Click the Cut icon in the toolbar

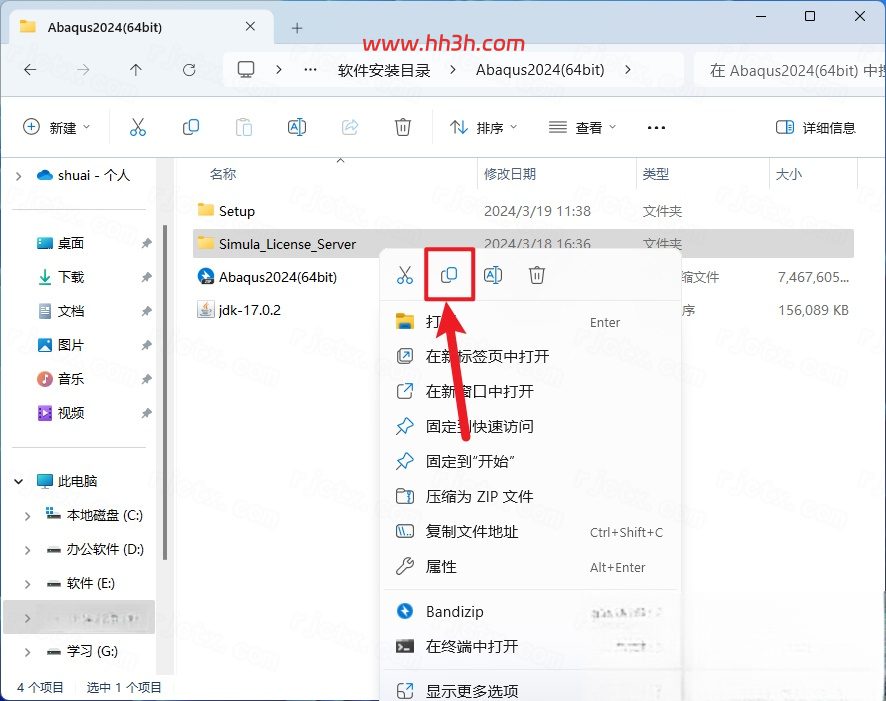[x=137, y=128]
